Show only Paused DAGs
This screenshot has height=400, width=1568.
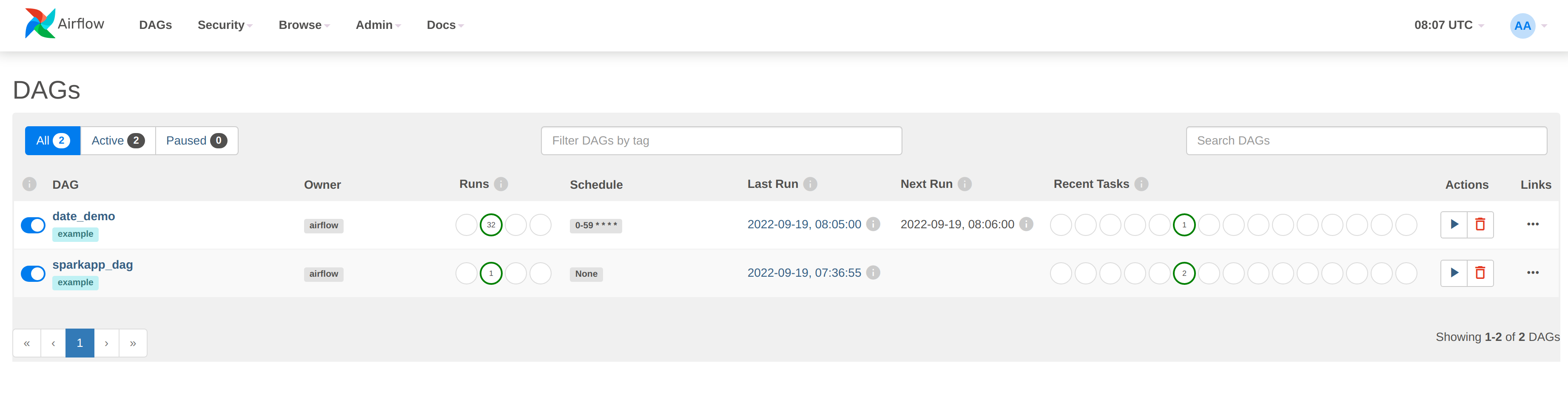[x=196, y=141]
